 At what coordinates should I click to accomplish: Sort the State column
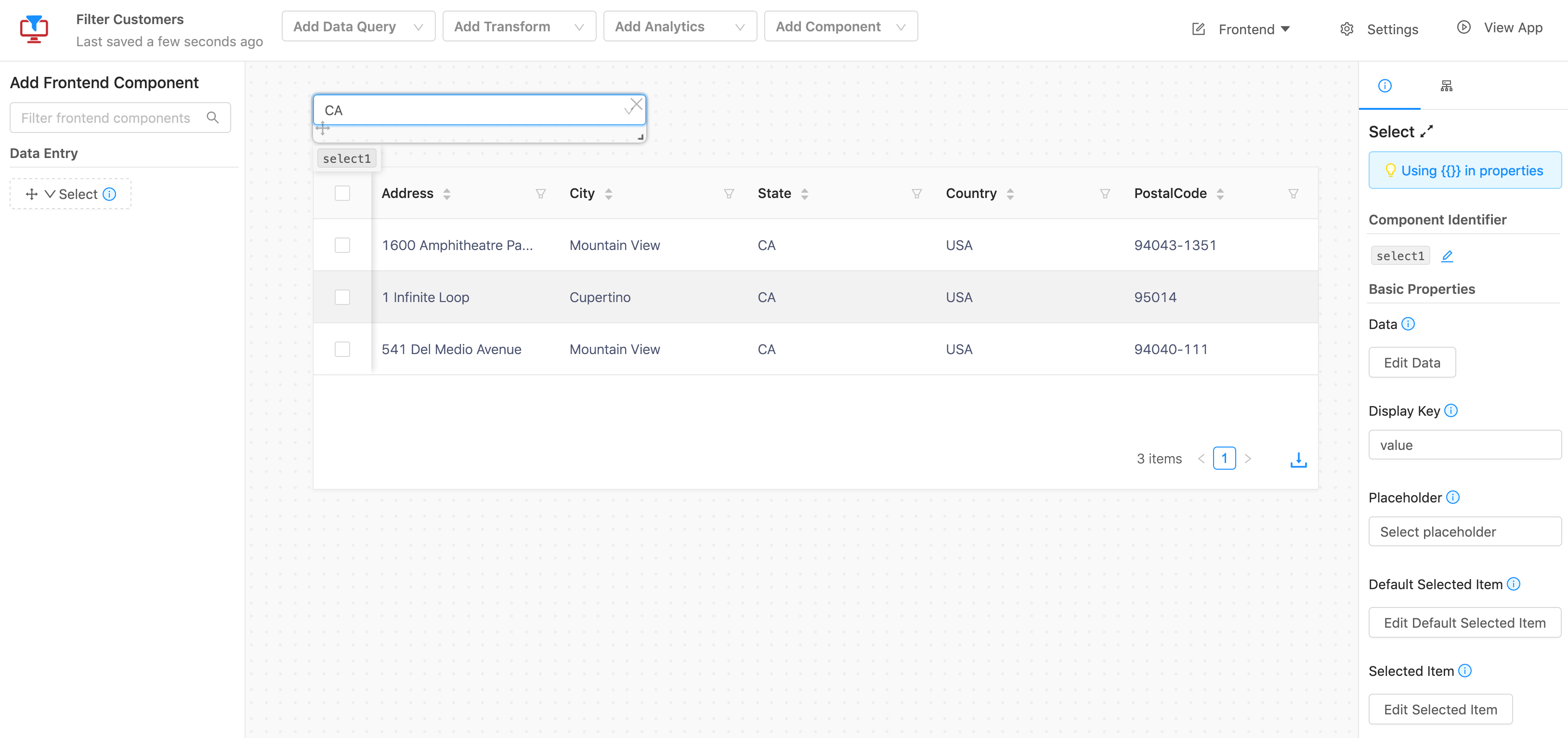click(805, 194)
